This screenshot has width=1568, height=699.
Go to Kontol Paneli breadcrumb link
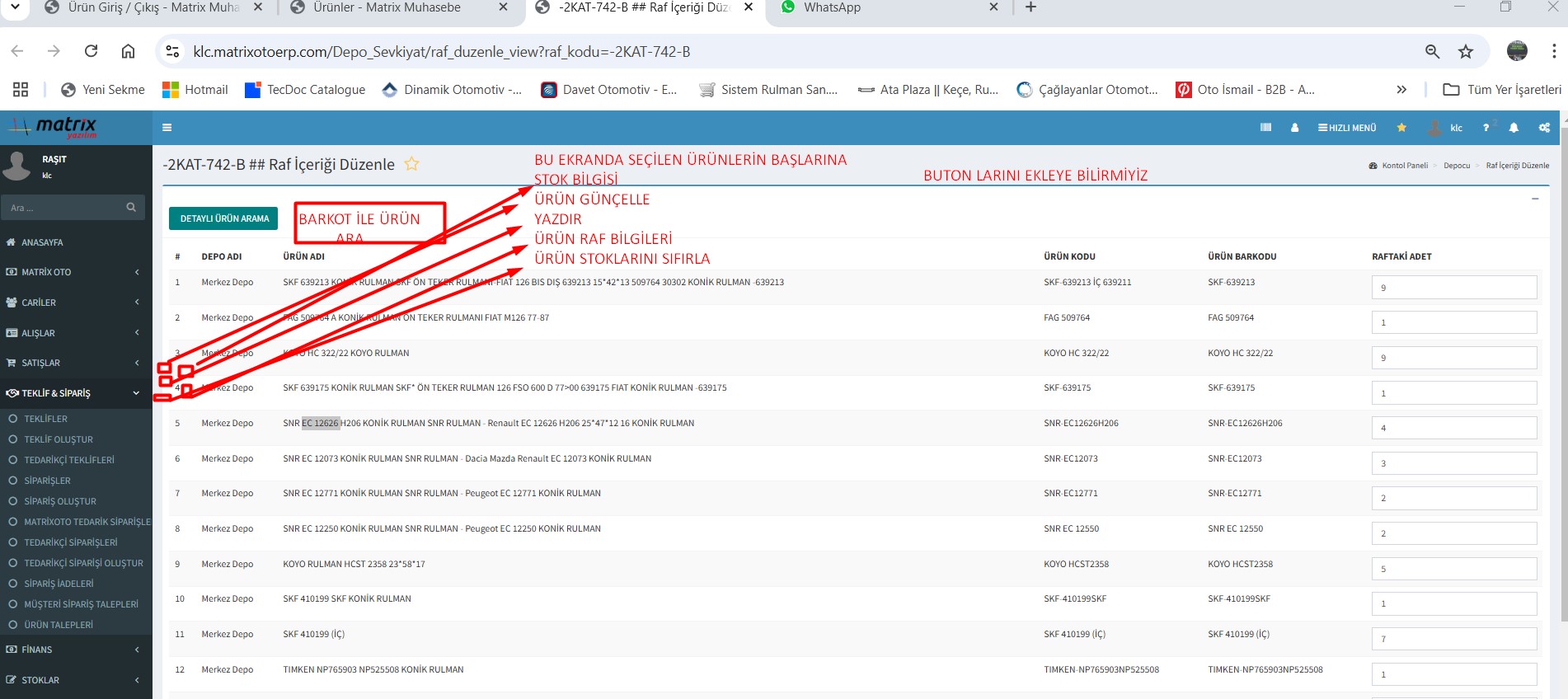[x=1404, y=166]
